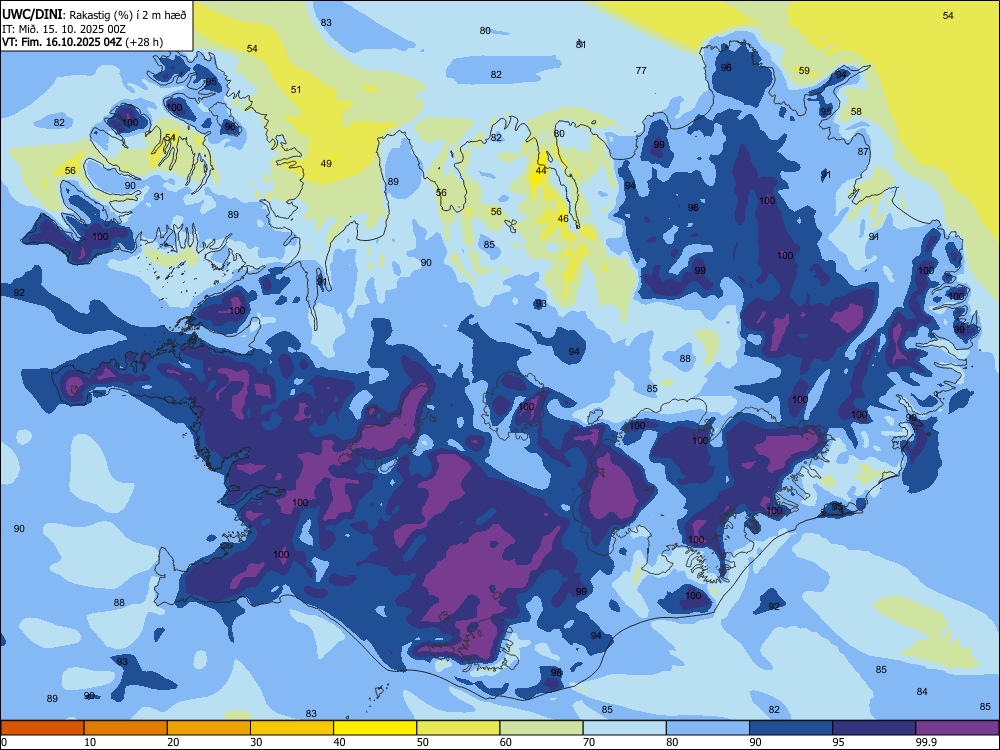Click the bright yellow 40–50 legend swatch

375,728
